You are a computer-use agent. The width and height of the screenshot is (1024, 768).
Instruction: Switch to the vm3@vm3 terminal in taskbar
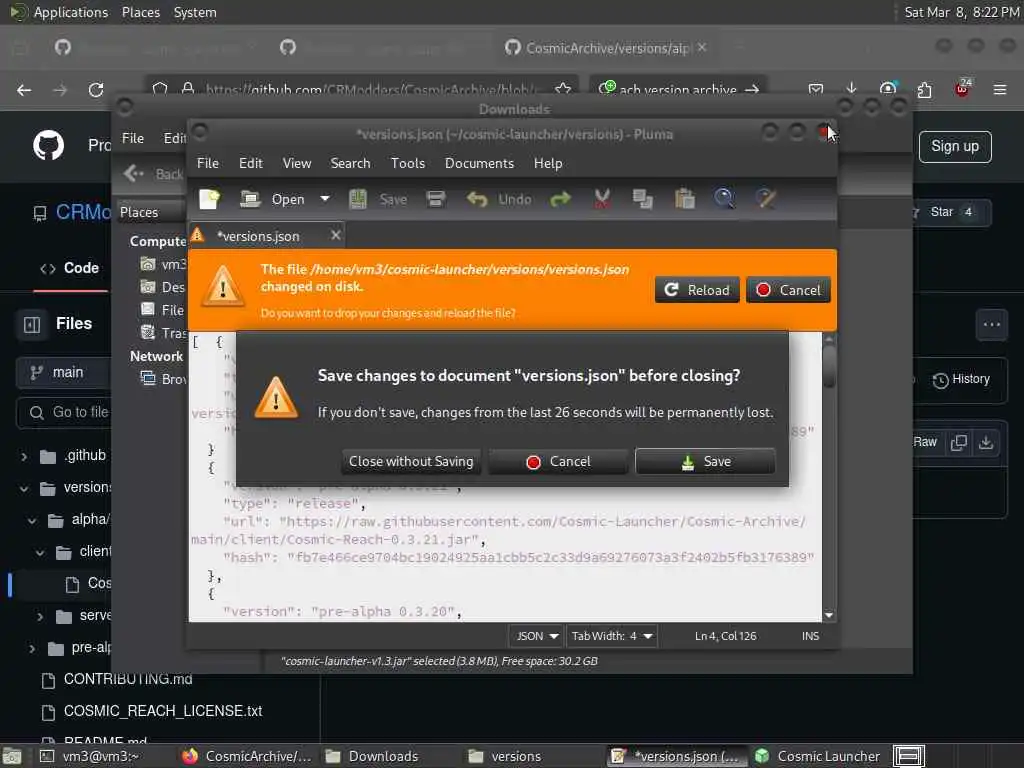click(x=91, y=756)
